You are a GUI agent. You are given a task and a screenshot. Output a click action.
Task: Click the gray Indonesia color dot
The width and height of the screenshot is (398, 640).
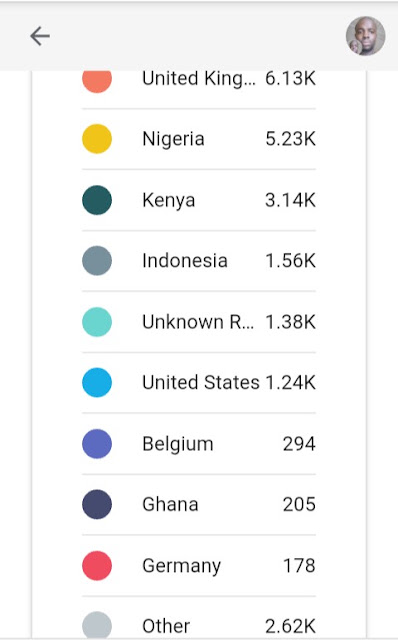click(97, 261)
